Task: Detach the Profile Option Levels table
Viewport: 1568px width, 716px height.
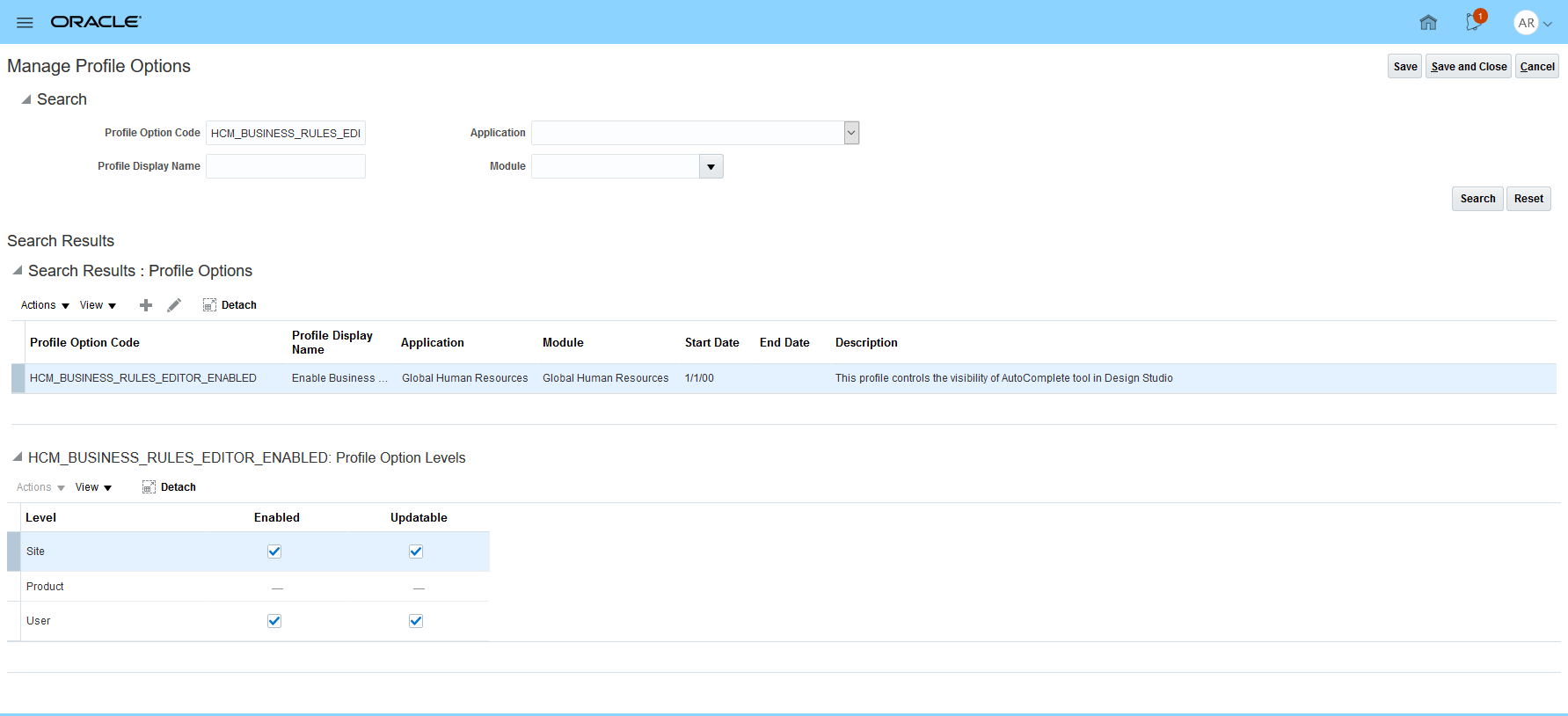Action: click(x=169, y=487)
